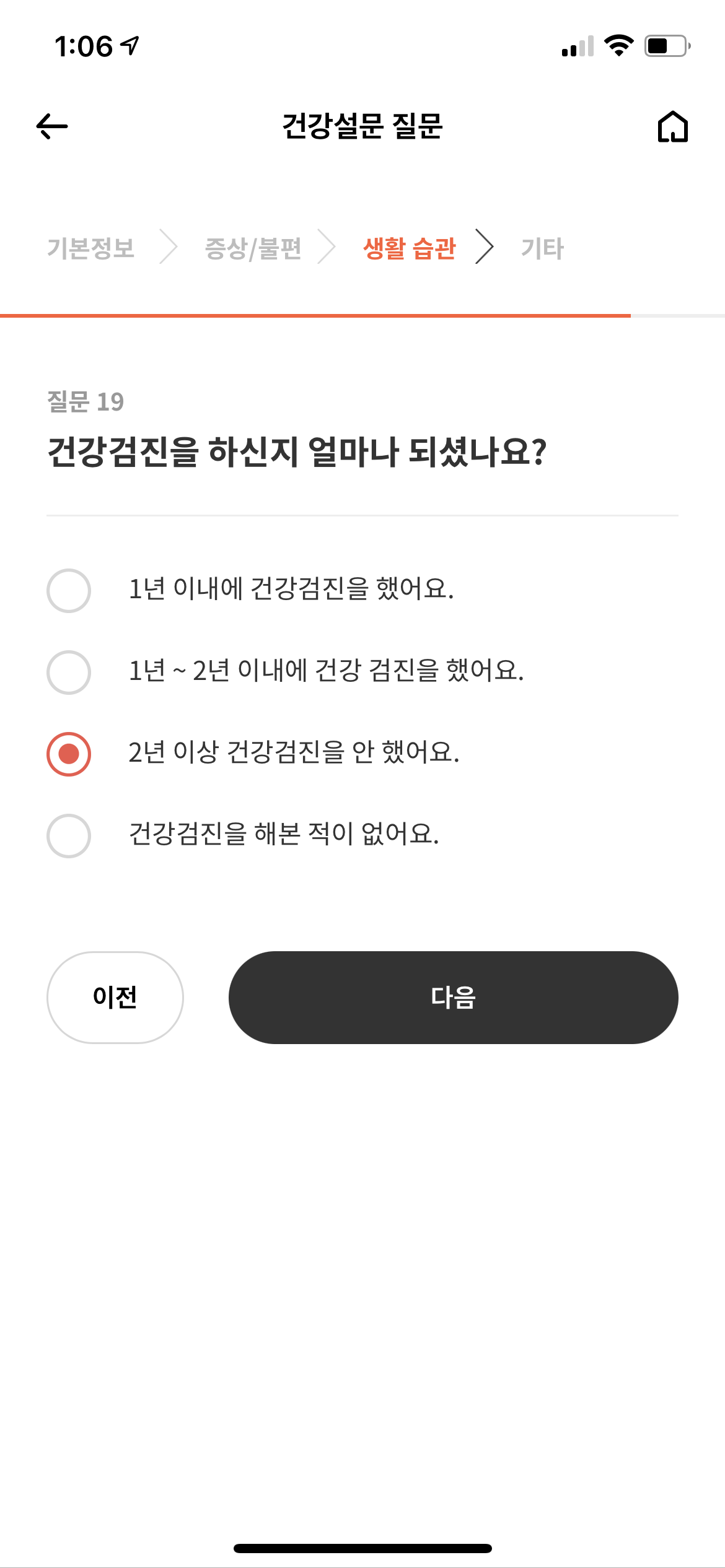The image size is (725, 1568).
Task: Tap the 이전 button
Action: point(115,998)
